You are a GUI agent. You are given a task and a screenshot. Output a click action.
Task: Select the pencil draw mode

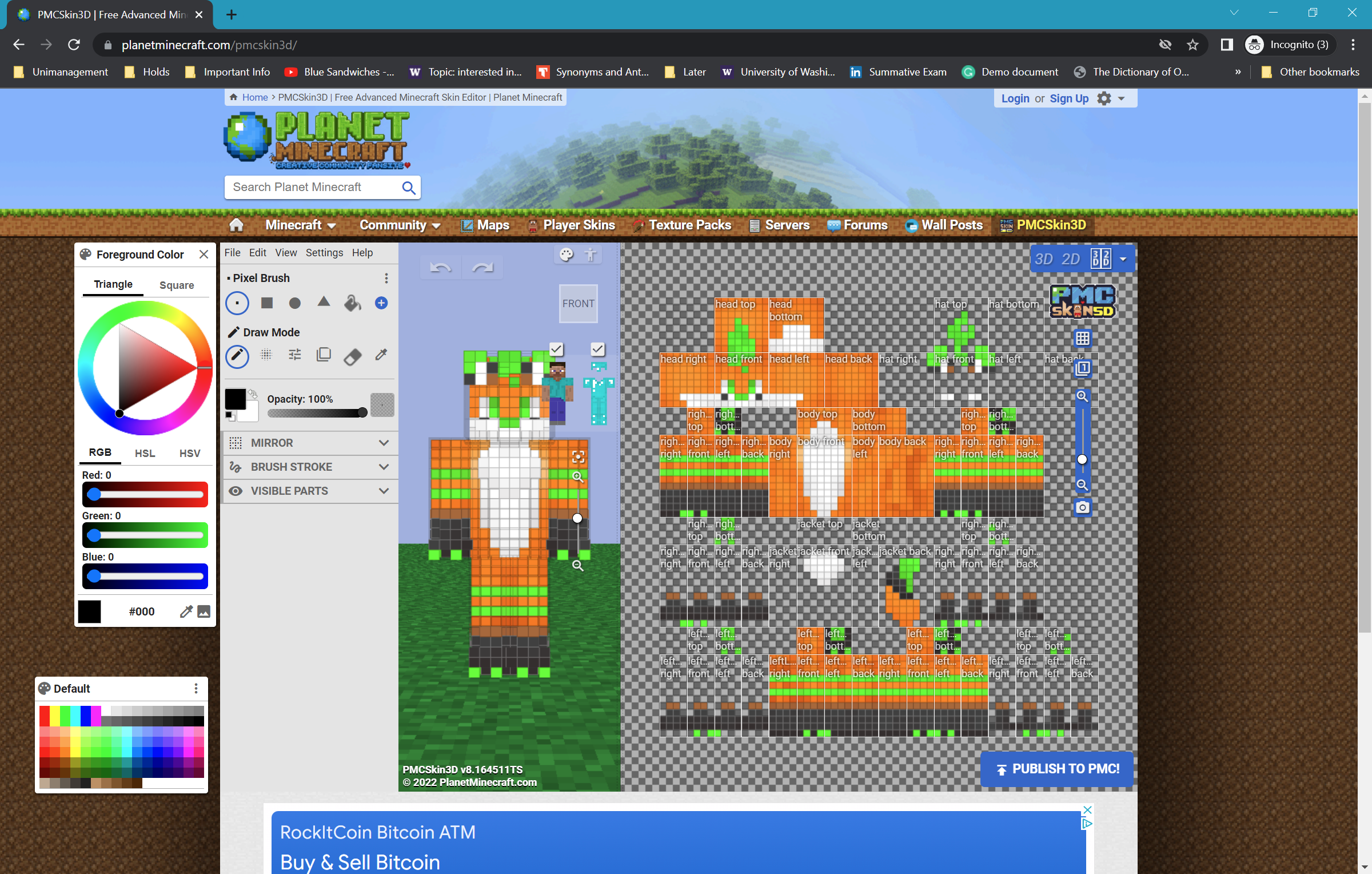click(237, 356)
